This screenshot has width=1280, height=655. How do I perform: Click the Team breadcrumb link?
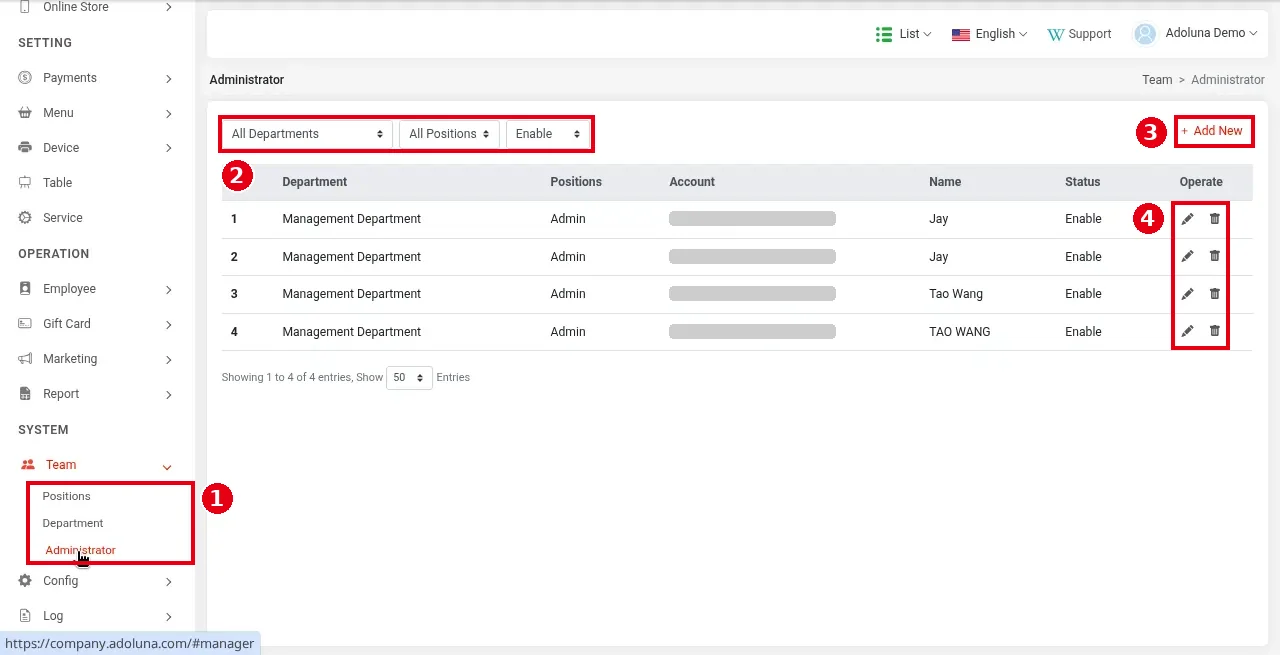coord(1157,80)
